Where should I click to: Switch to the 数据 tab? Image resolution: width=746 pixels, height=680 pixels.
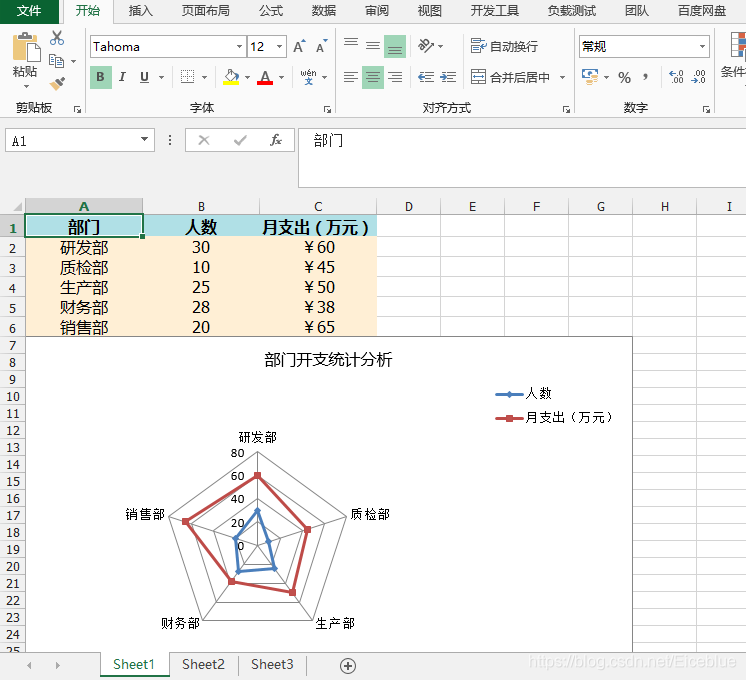click(x=324, y=10)
